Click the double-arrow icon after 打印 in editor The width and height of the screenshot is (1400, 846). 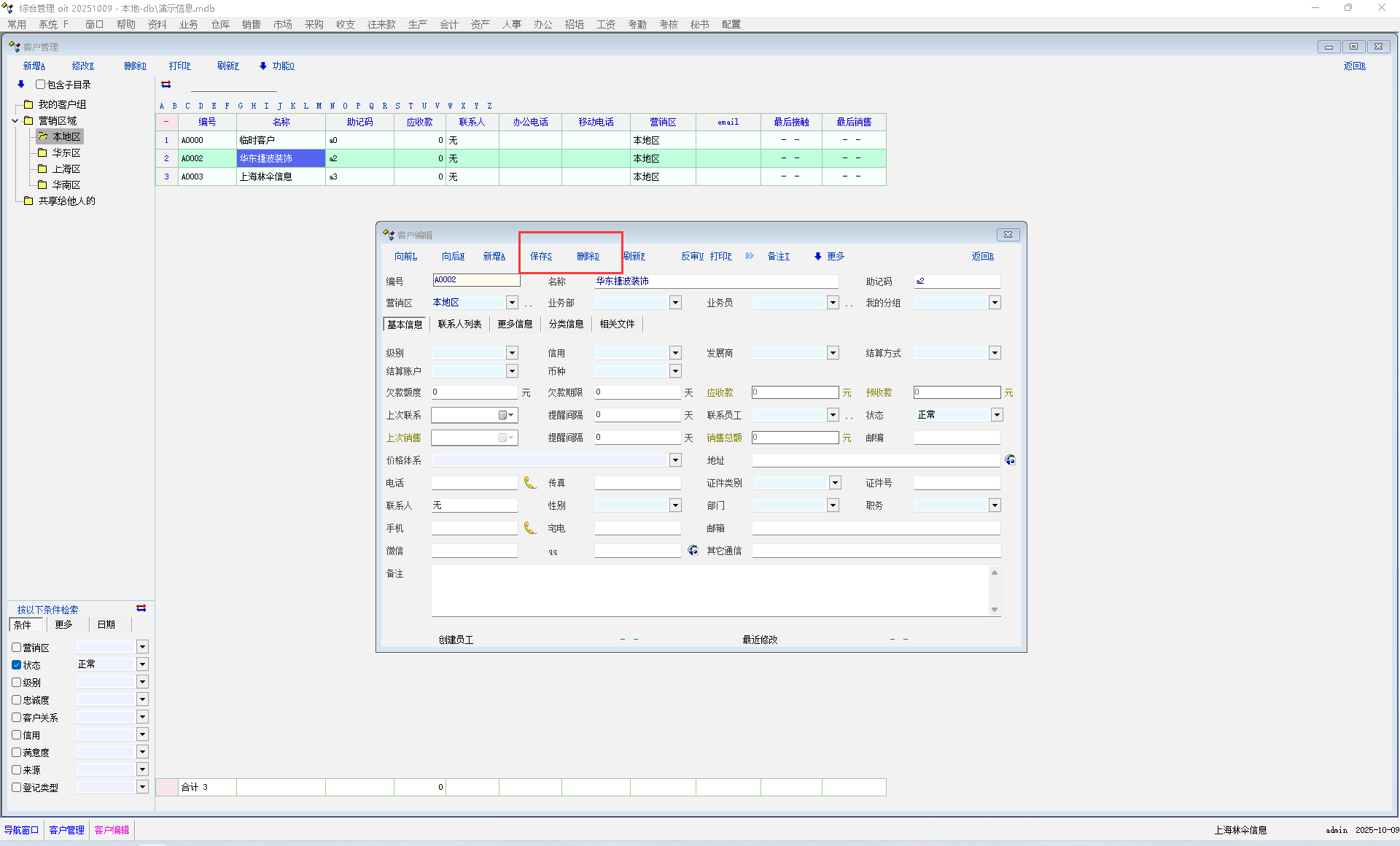(750, 256)
